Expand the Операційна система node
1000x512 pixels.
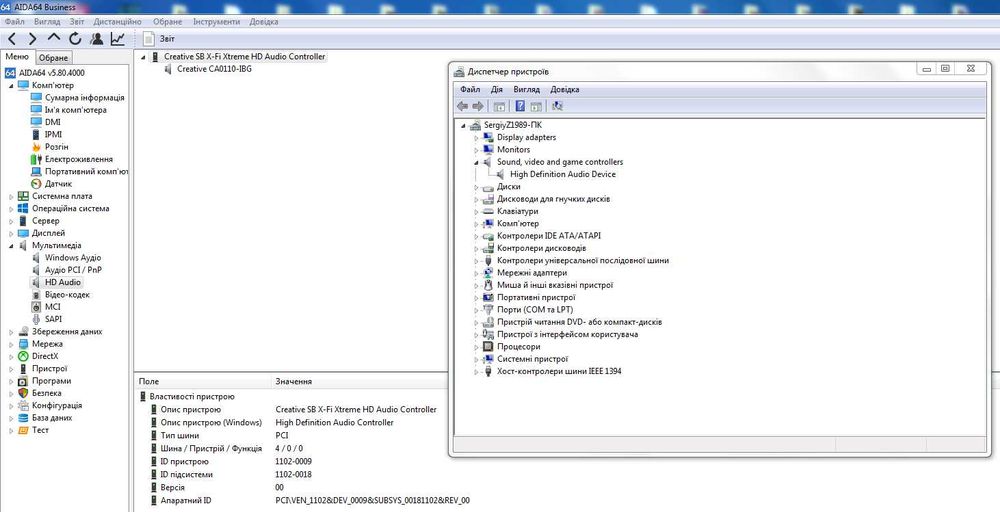click(11, 208)
